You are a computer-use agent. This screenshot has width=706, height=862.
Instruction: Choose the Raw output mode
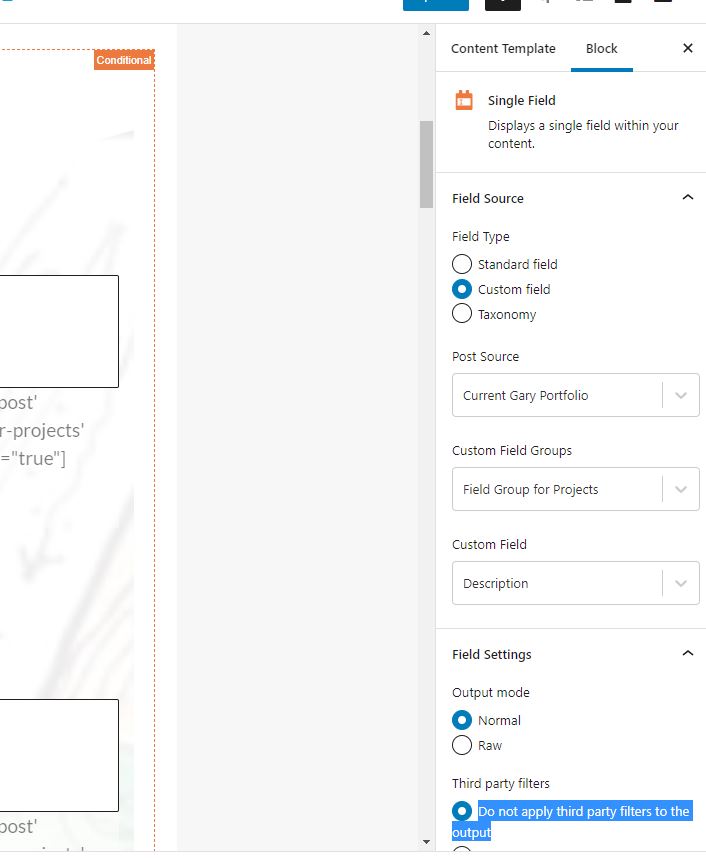tap(462, 745)
